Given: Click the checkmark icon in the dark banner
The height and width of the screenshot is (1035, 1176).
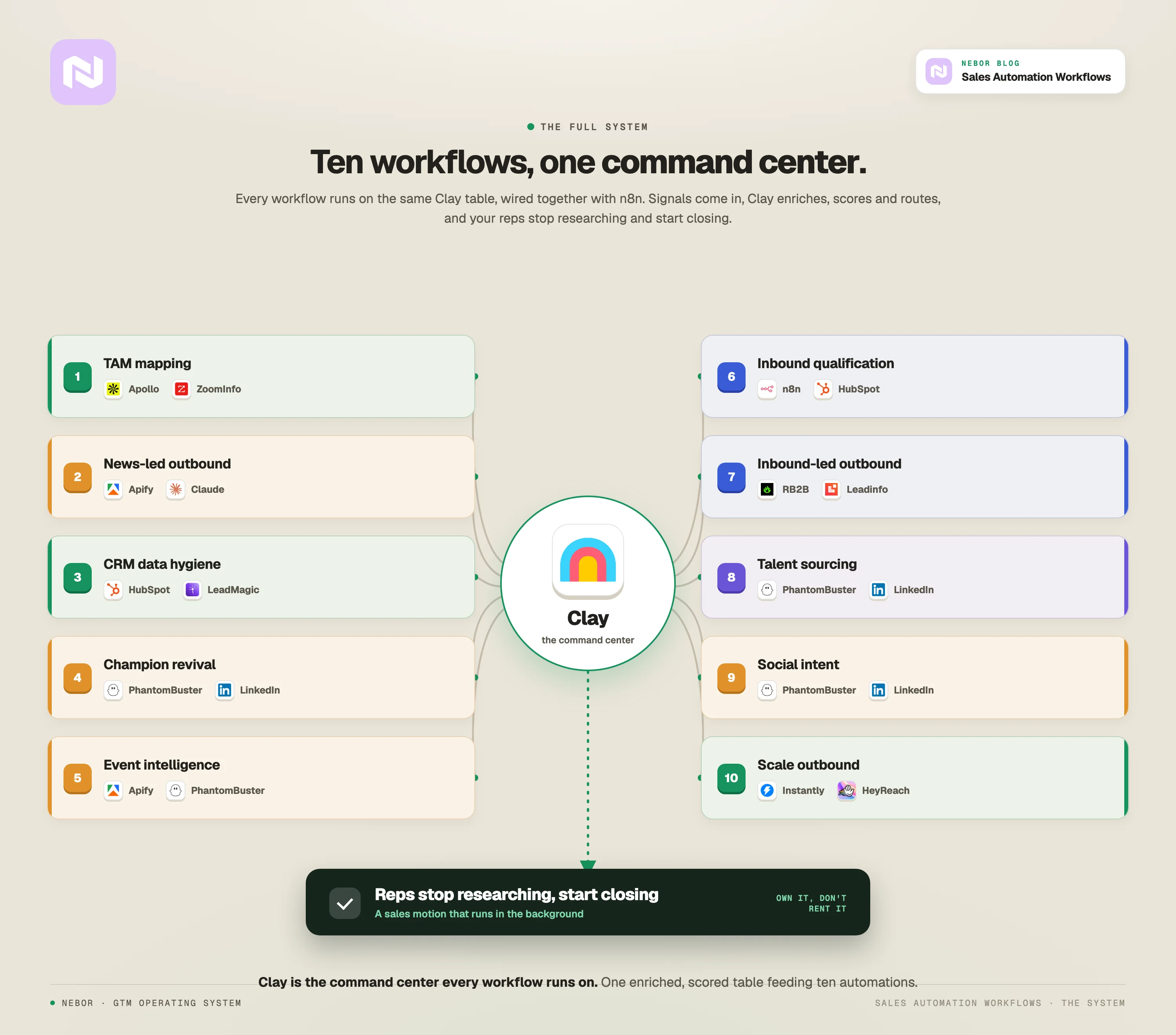Looking at the screenshot, I should [x=345, y=903].
